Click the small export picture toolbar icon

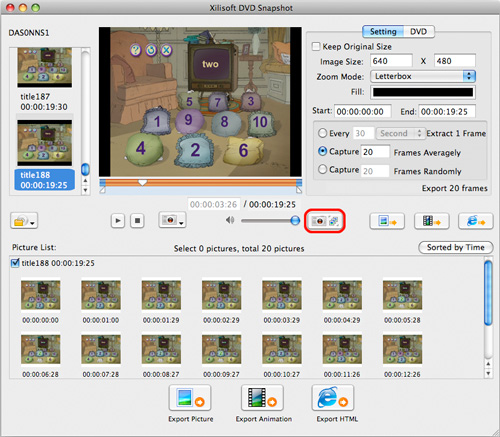(x=387, y=221)
